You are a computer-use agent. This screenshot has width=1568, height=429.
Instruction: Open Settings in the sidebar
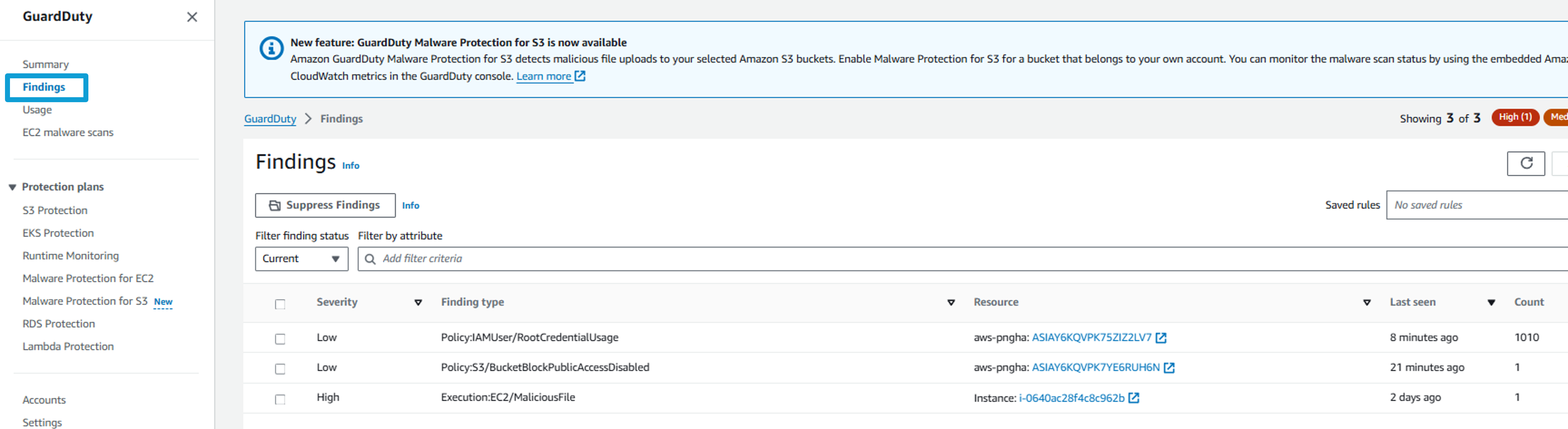[x=42, y=422]
